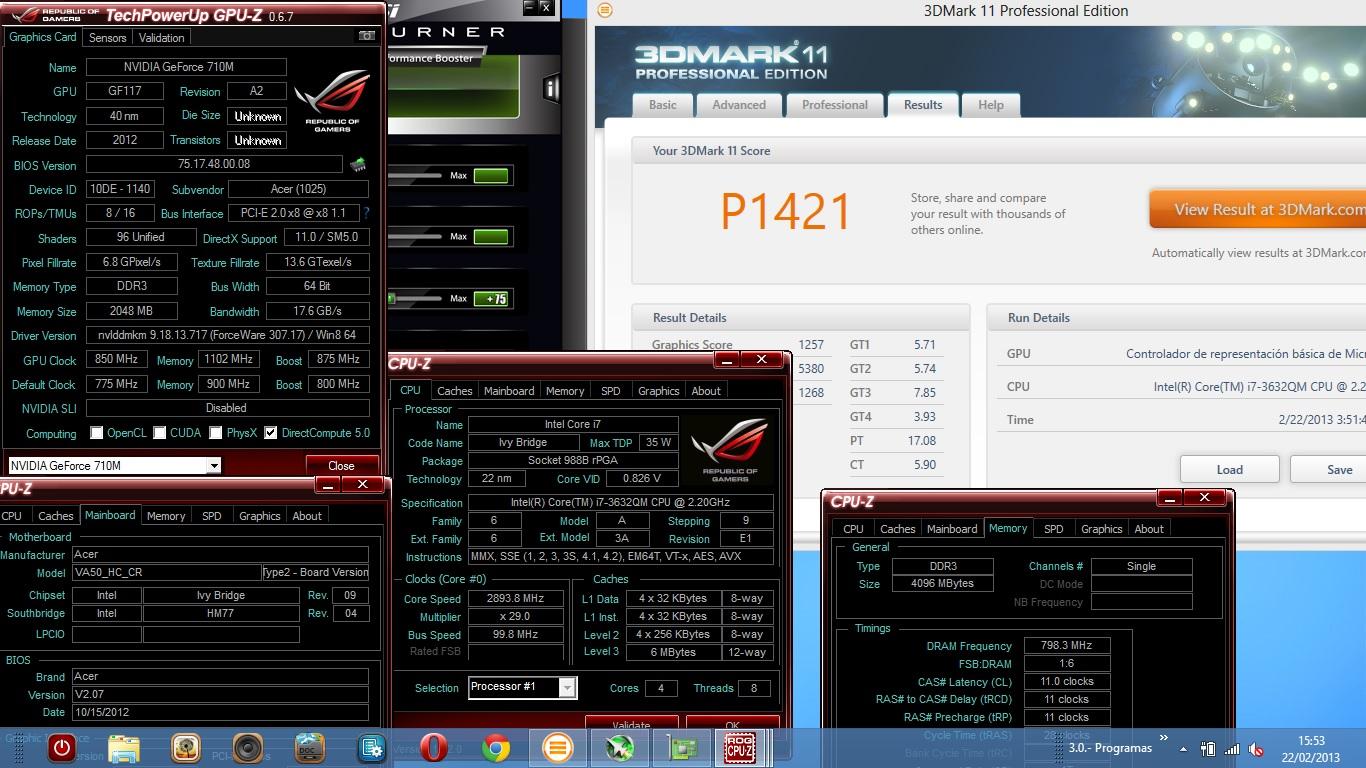Click the network signal tray icon

point(1232,748)
